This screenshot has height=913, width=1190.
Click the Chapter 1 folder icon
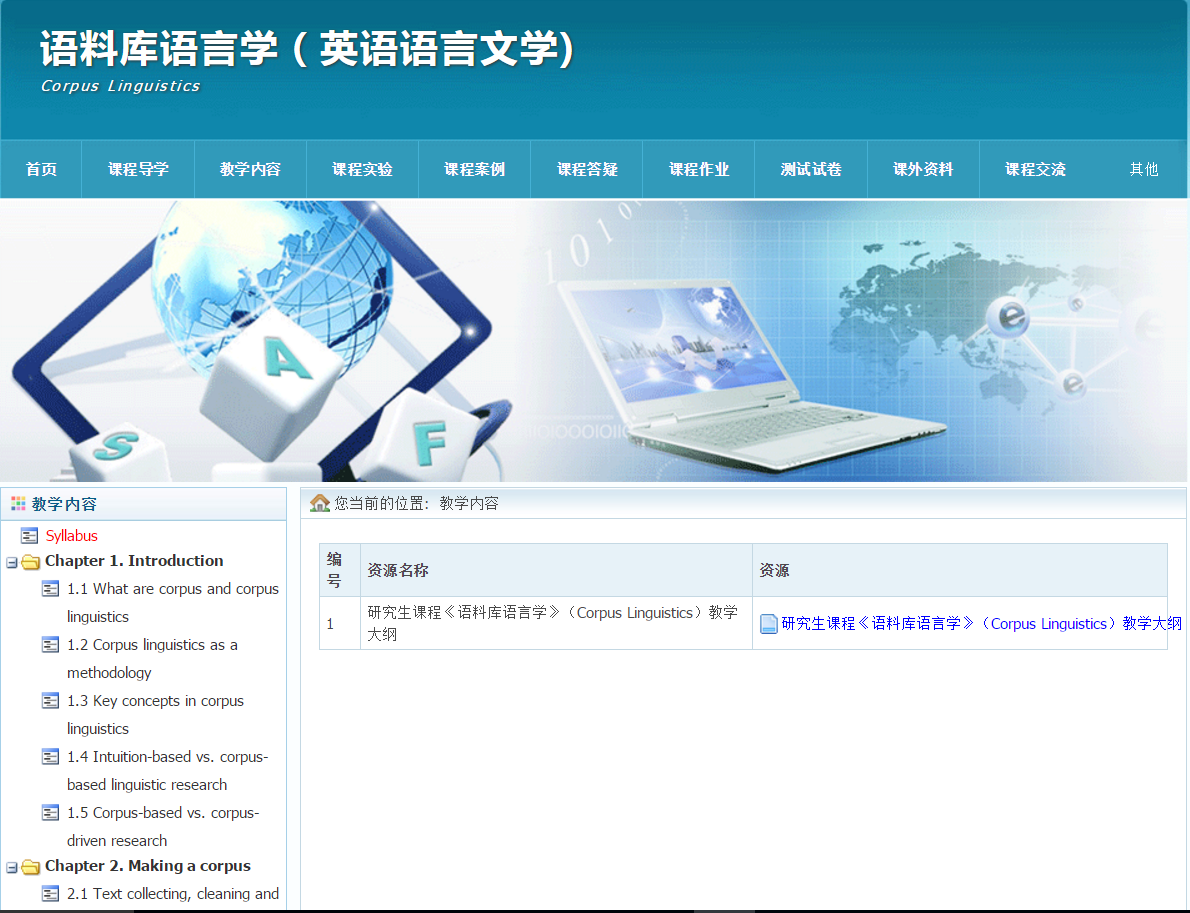(30, 562)
